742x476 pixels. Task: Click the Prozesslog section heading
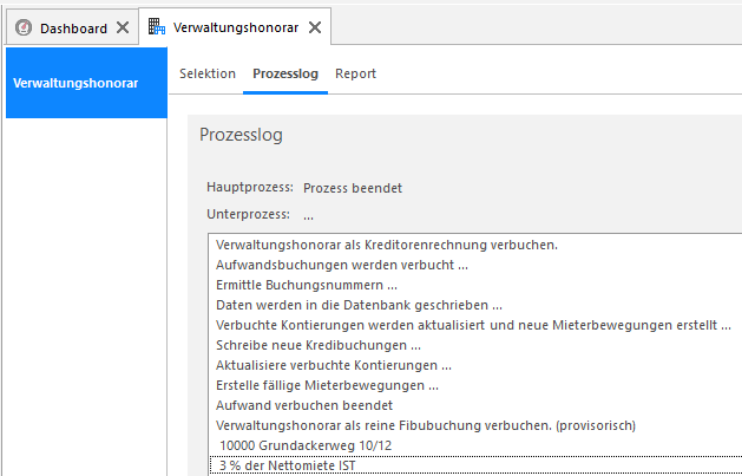(x=241, y=135)
